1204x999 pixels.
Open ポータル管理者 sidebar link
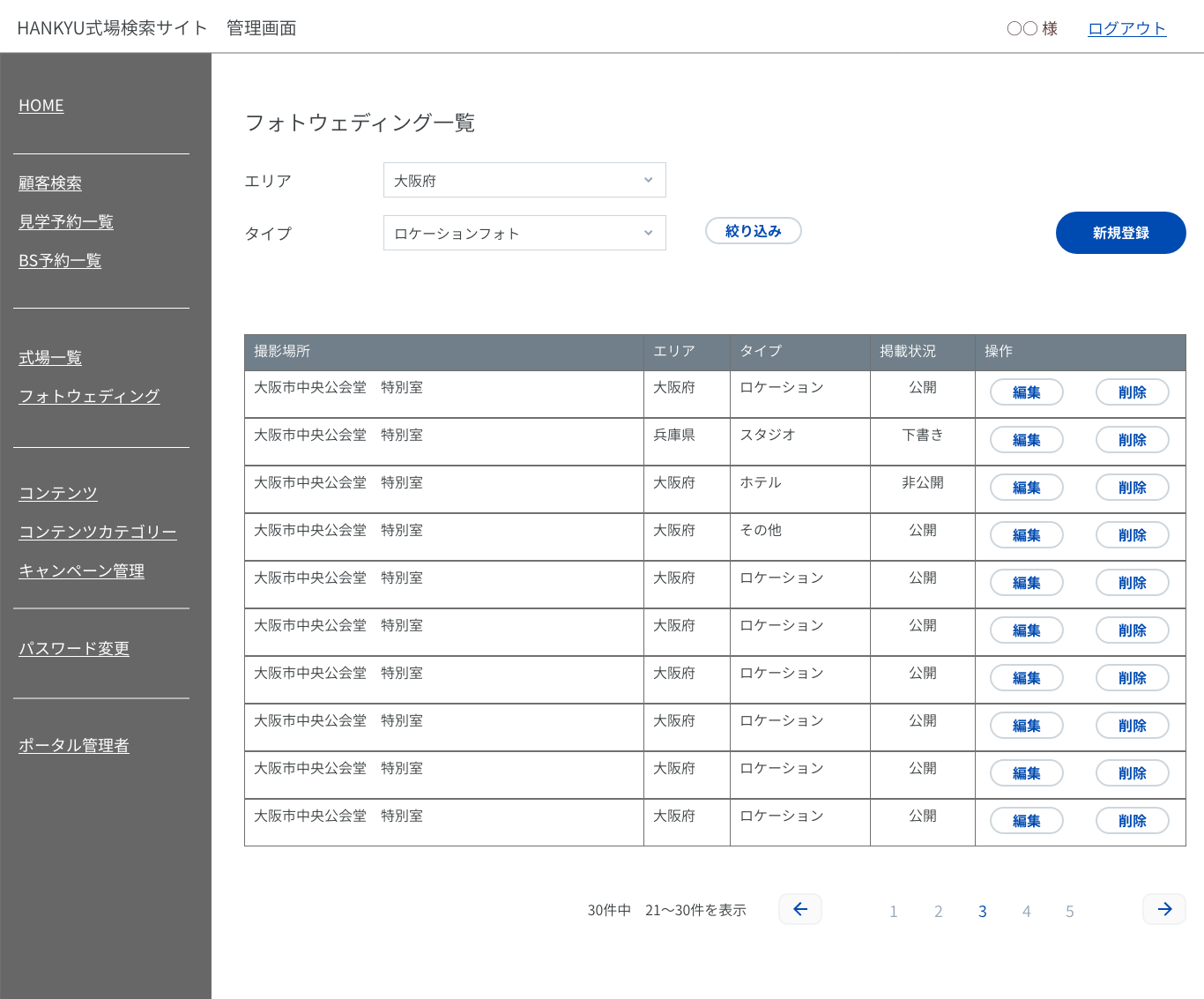74,746
